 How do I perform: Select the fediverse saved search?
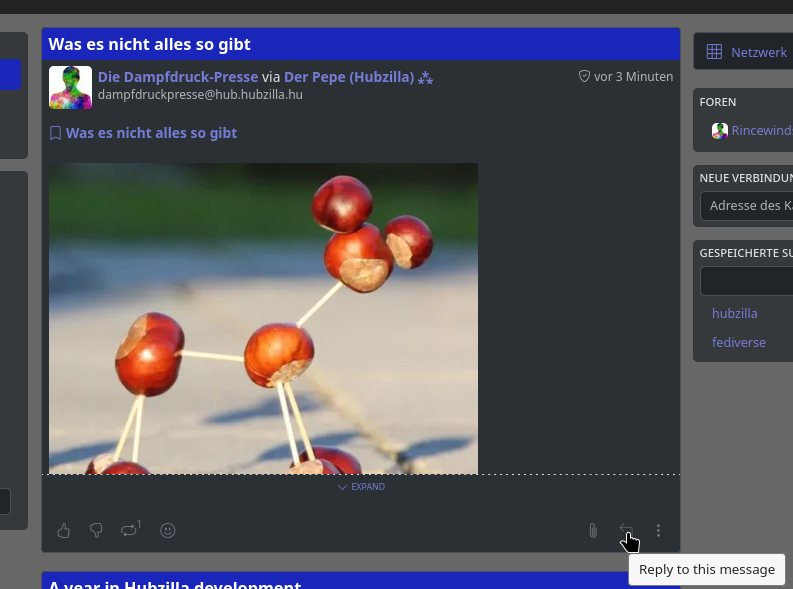pos(738,342)
